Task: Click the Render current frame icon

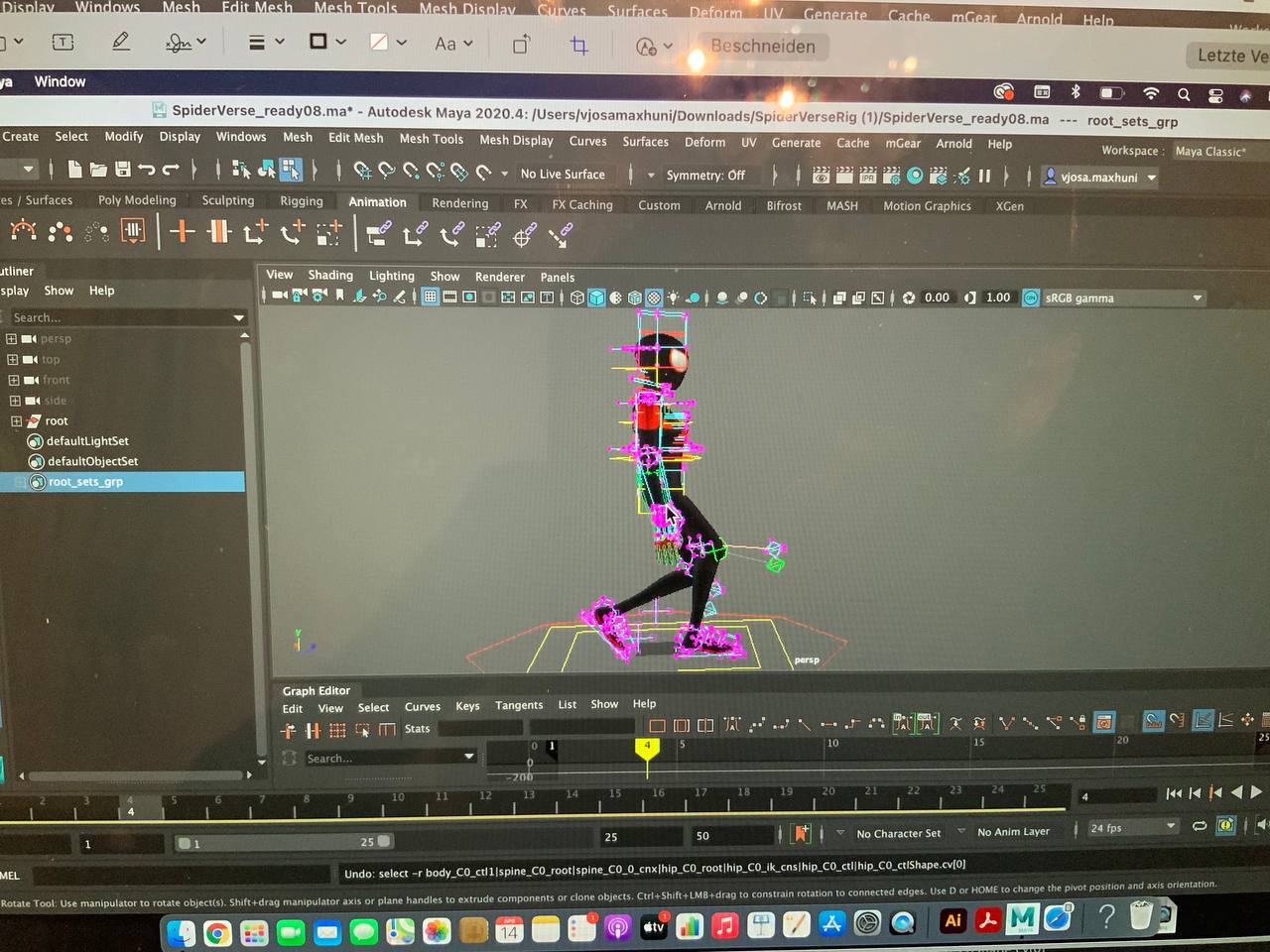Action: (x=844, y=176)
